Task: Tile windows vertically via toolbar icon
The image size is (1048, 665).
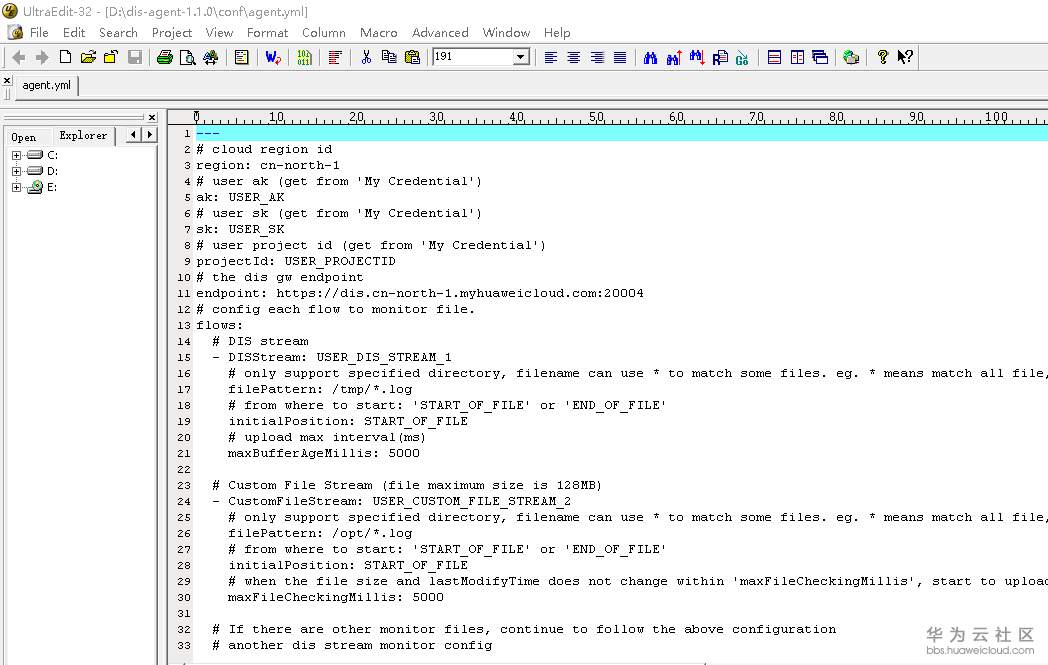Action: [x=797, y=57]
